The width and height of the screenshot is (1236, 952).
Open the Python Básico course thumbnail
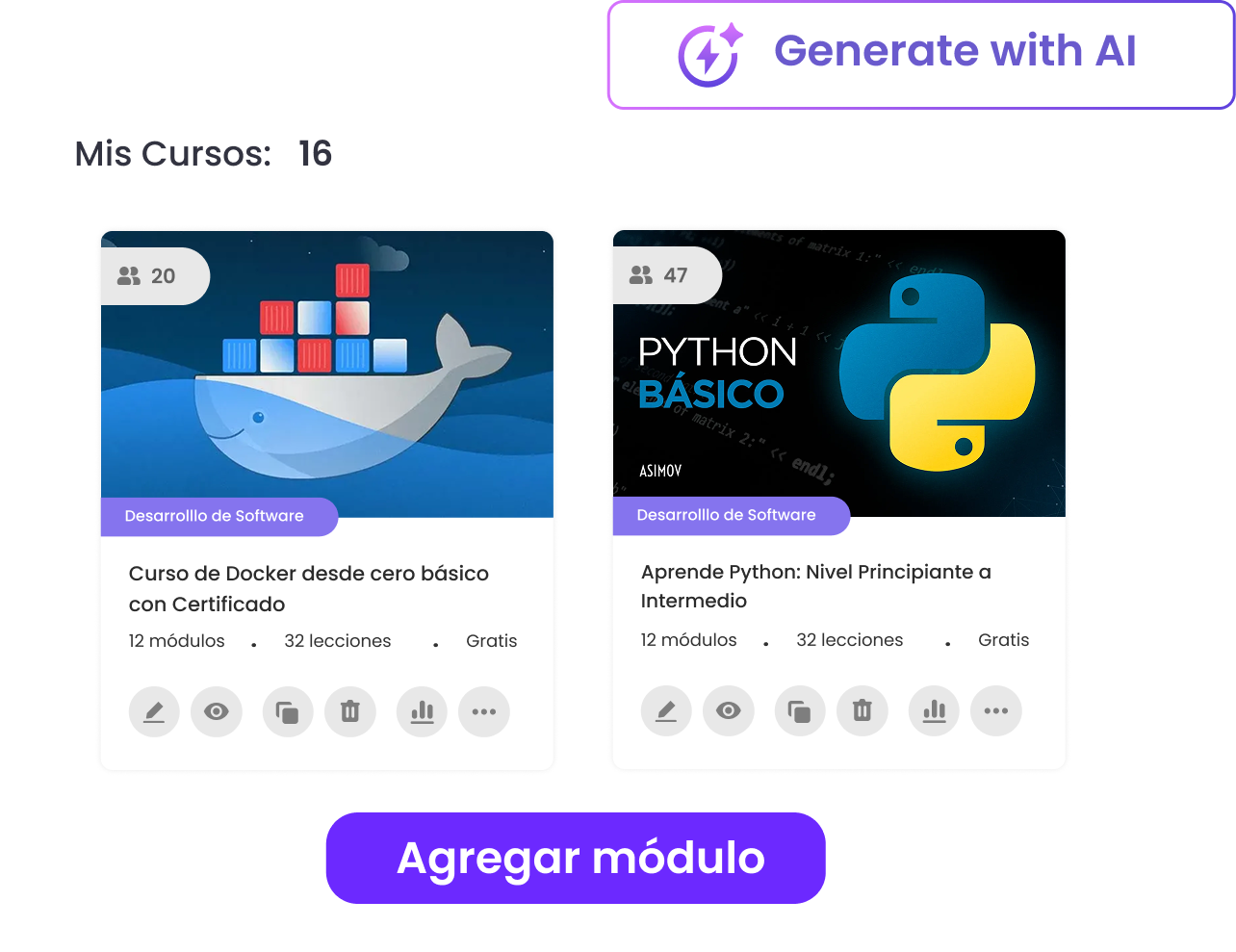click(x=839, y=373)
